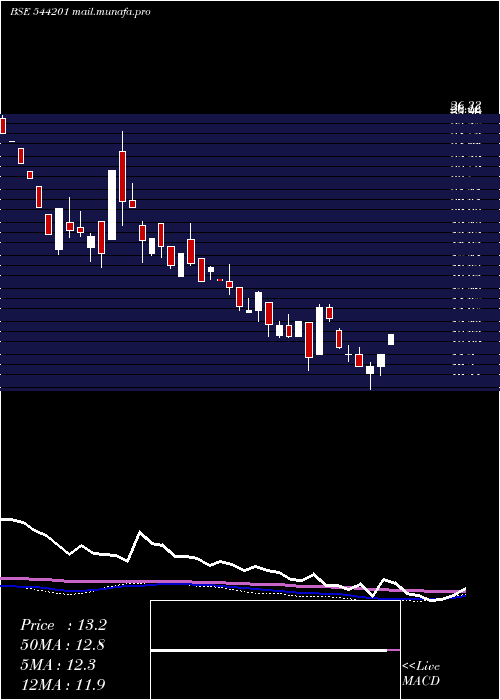Click the '12MA : 11.9' label
This screenshot has width=500, height=700.
(x=63, y=684)
